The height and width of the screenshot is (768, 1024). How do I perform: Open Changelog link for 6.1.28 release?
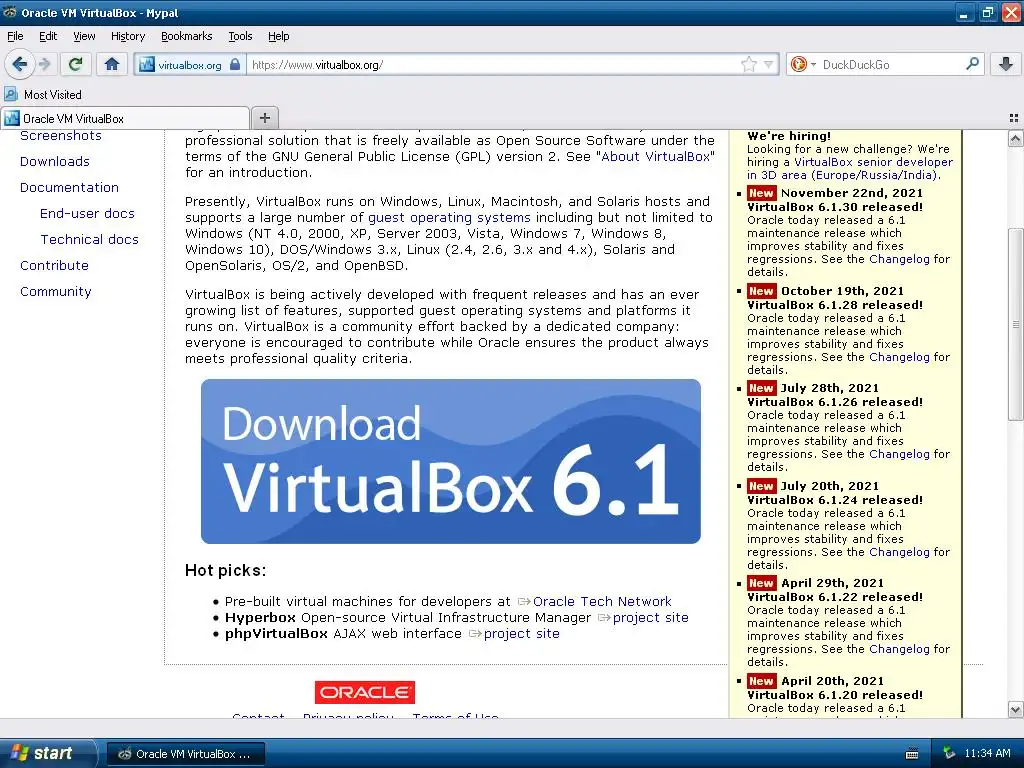tap(899, 357)
